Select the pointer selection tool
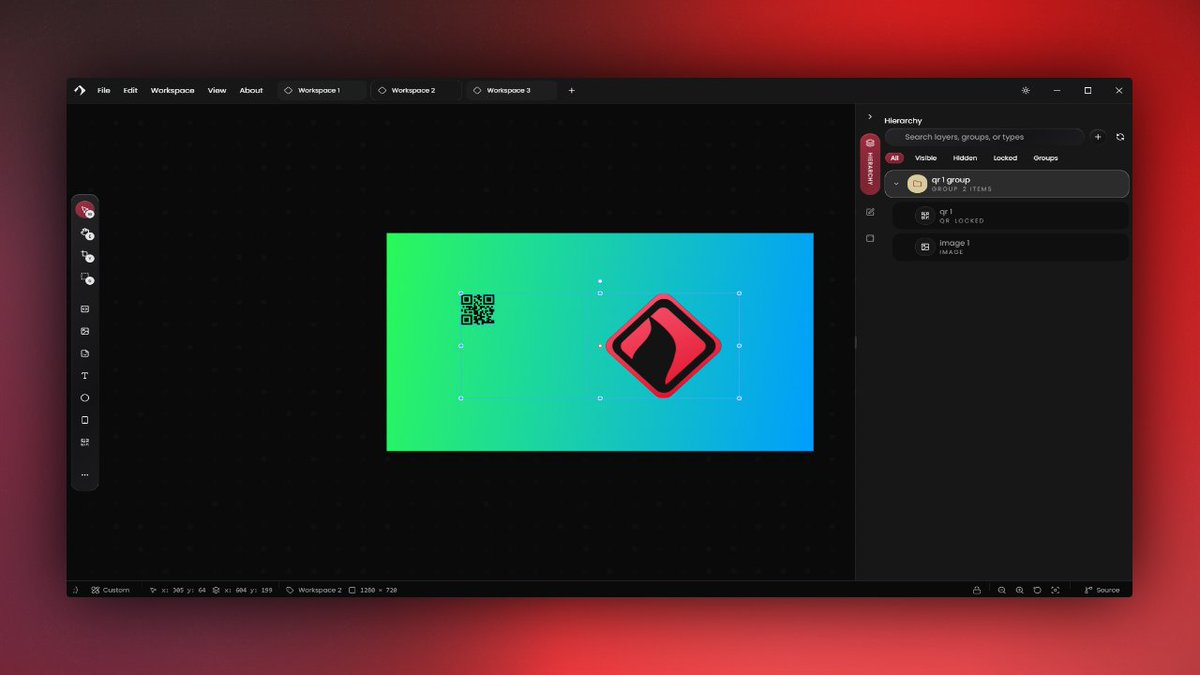This screenshot has width=1200, height=675. click(x=85, y=210)
